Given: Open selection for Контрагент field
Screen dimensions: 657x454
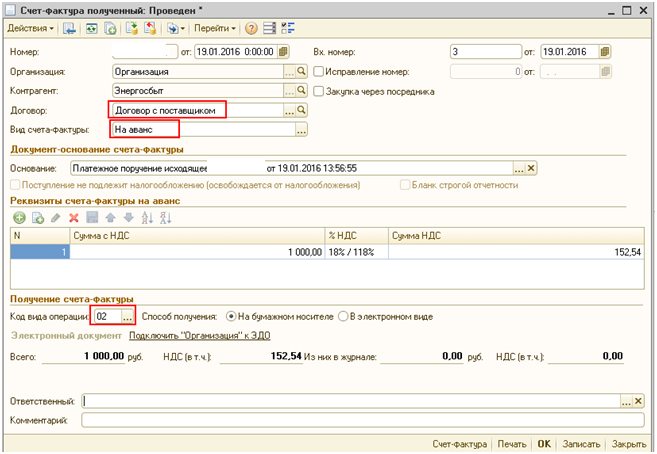Looking at the screenshot, I should click(x=290, y=90).
